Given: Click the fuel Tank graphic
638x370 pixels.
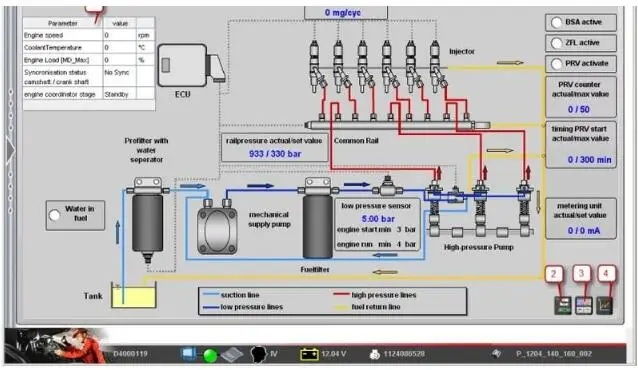Looking at the screenshot, I should [134, 295].
